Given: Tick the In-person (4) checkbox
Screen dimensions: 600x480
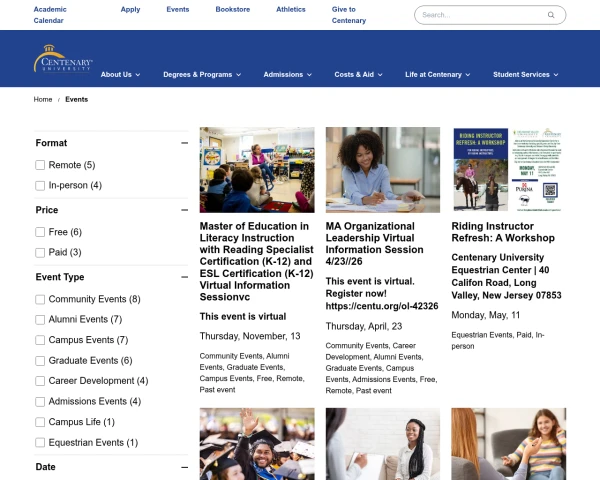Looking at the screenshot, I should [40, 186].
